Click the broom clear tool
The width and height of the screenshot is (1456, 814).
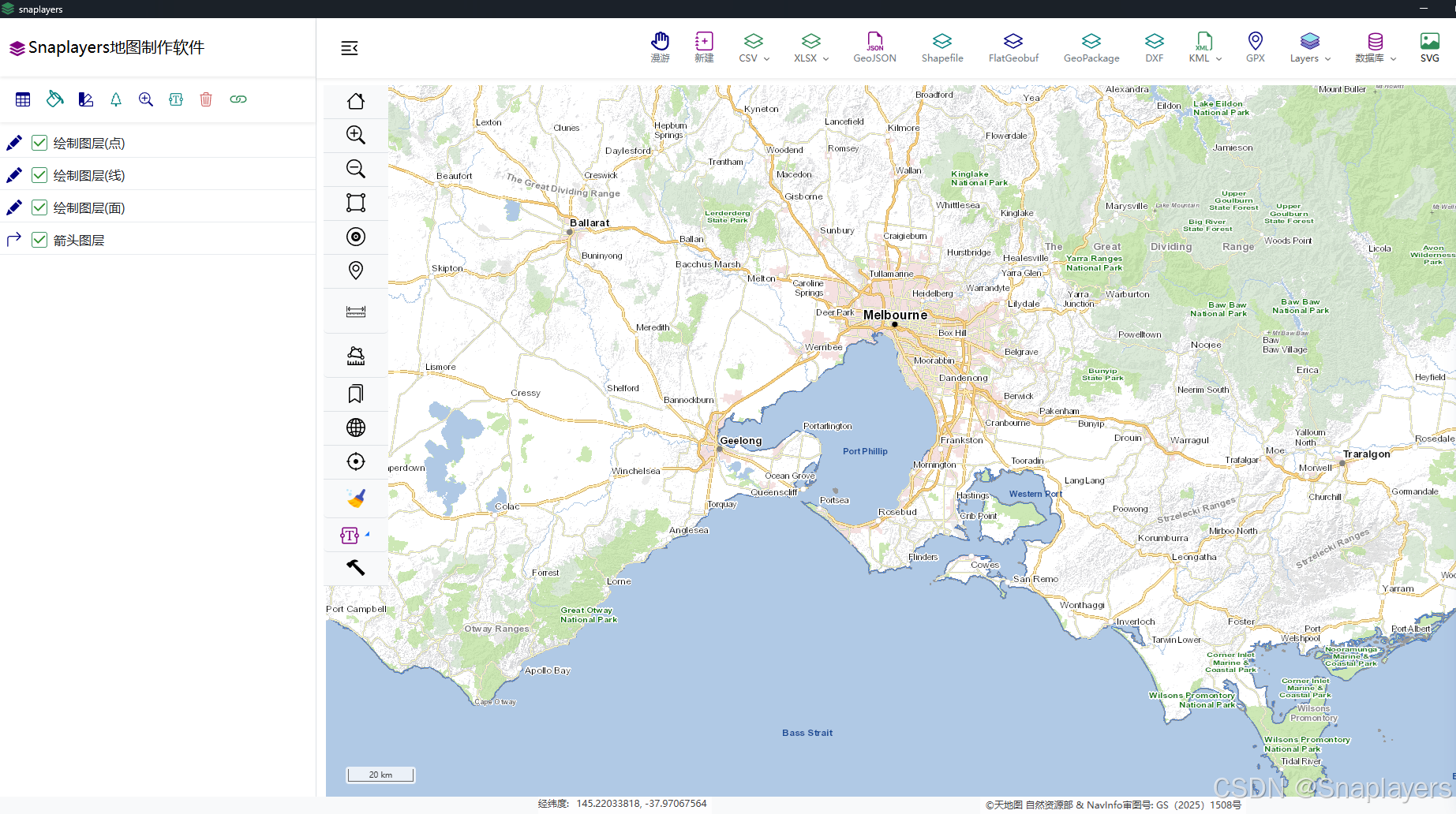click(x=356, y=498)
